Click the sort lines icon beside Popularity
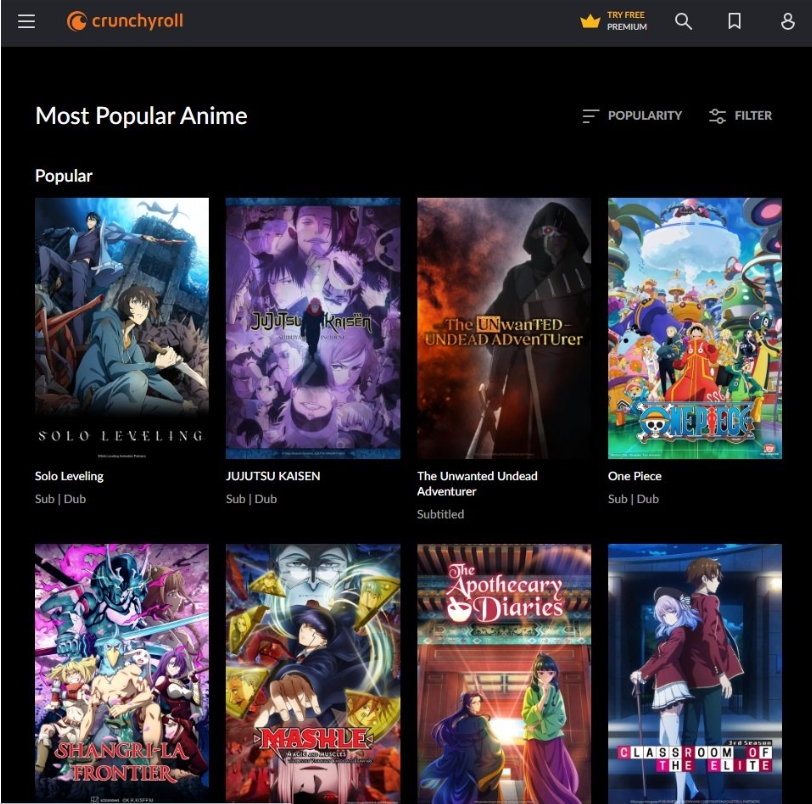The width and height of the screenshot is (812, 804). point(591,116)
